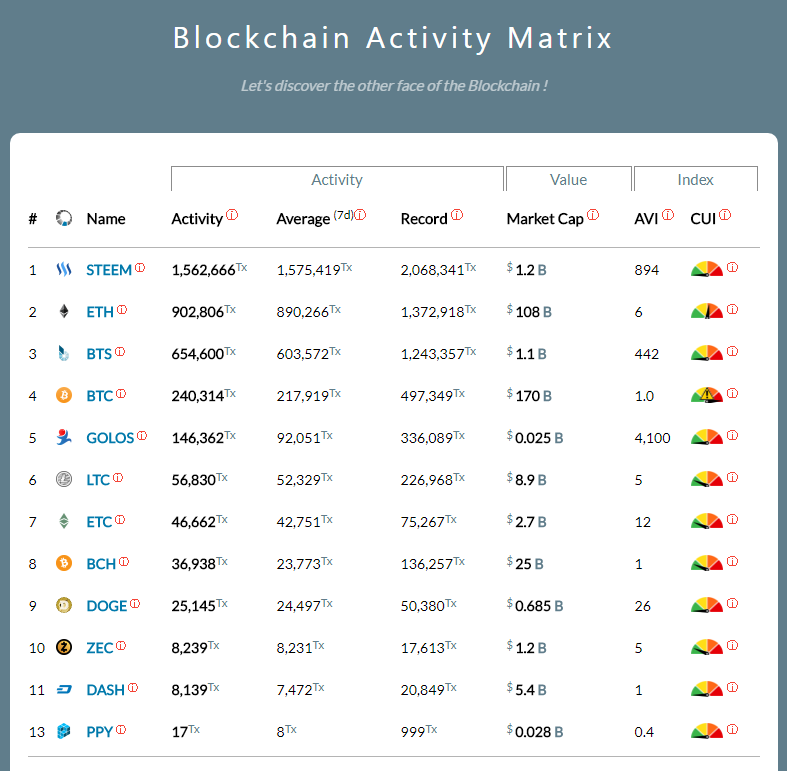Click the ETH diamond logo icon
Viewport: 787px width, 771px height.
tap(64, 312)
